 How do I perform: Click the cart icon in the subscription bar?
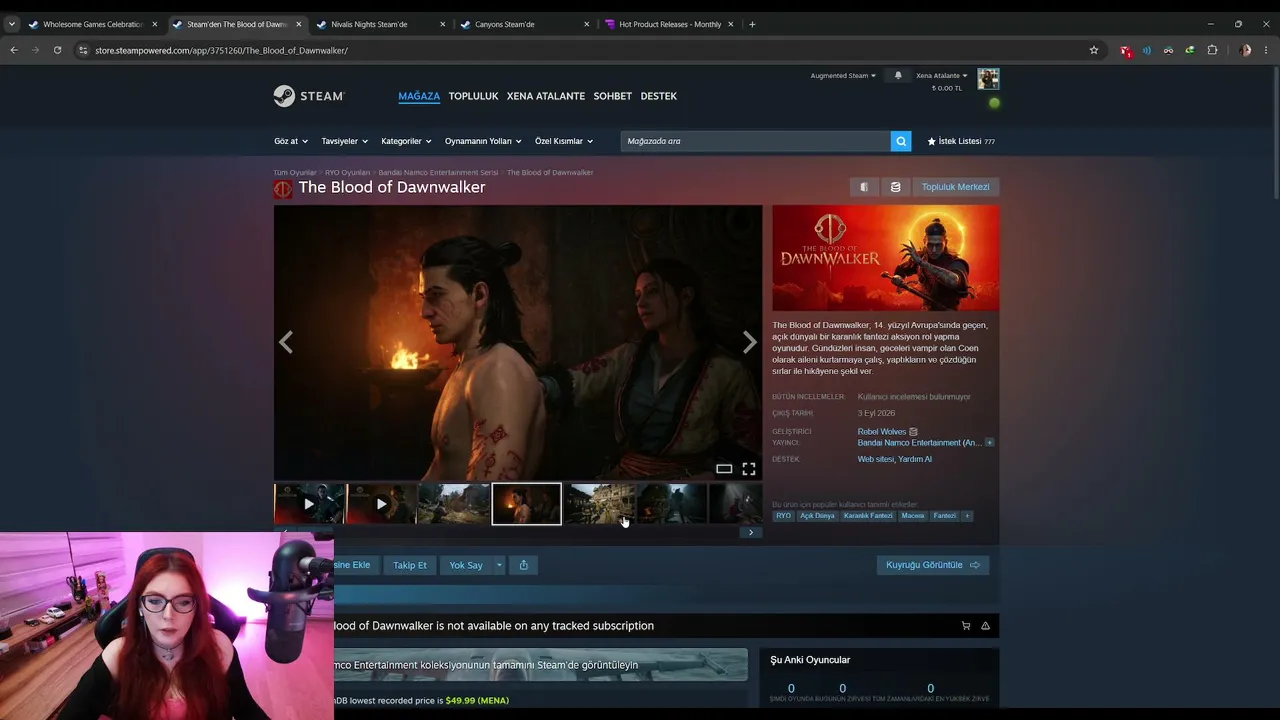966,626
